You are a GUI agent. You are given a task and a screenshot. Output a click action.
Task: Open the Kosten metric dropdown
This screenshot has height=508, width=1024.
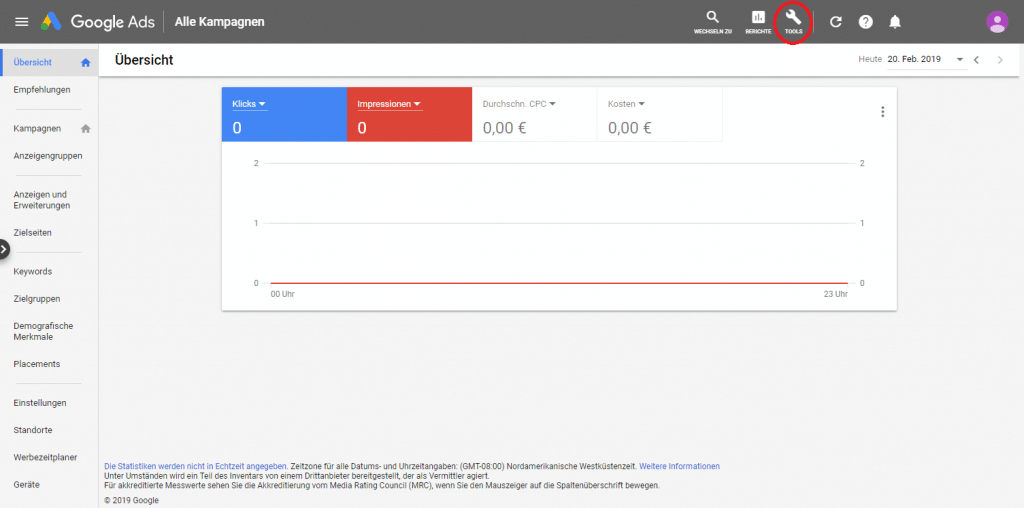pyautogui.click(x=626, y=104)
